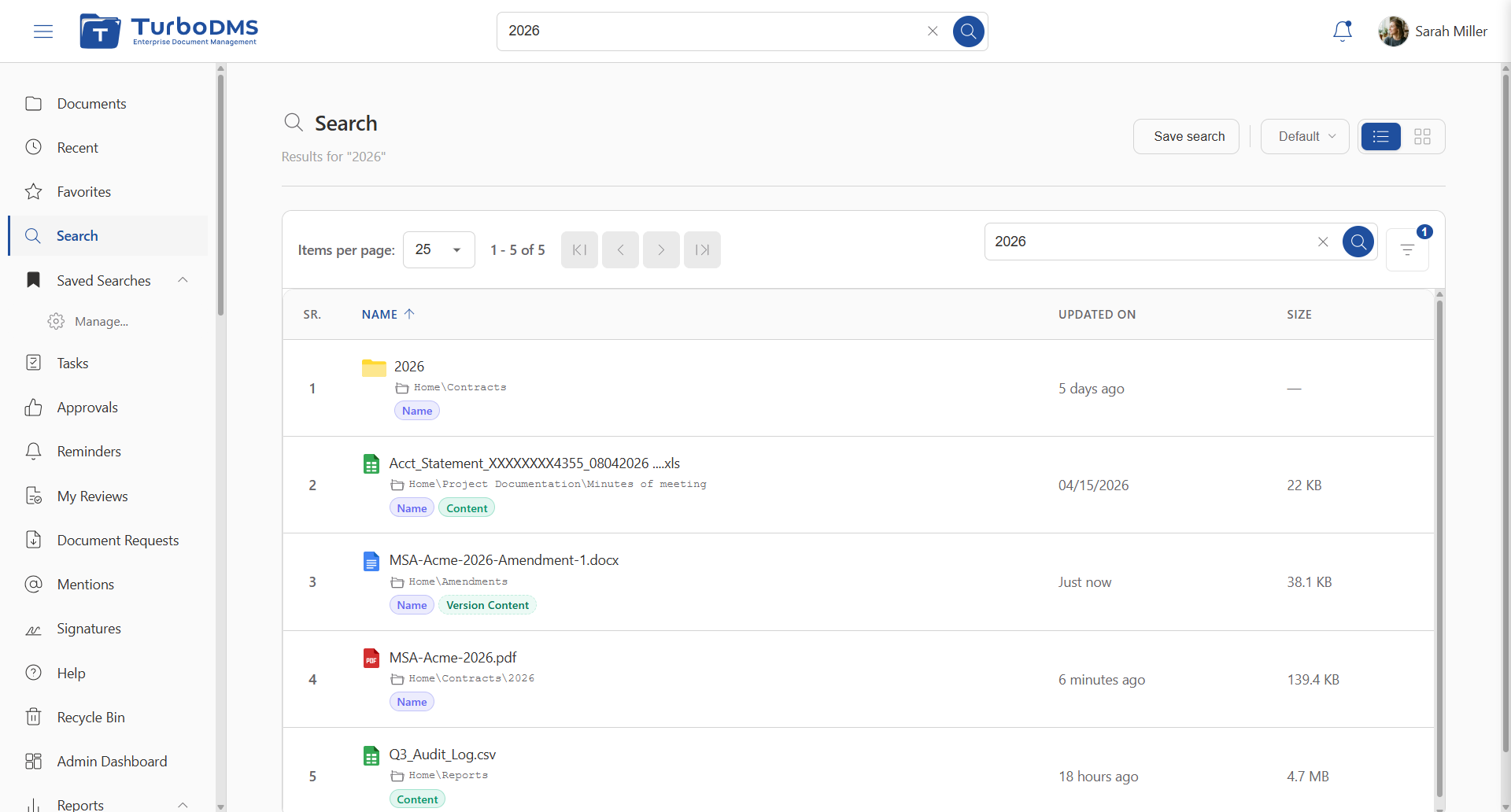
Task: Open the hamburger menu icon
Action: point(43,31)
